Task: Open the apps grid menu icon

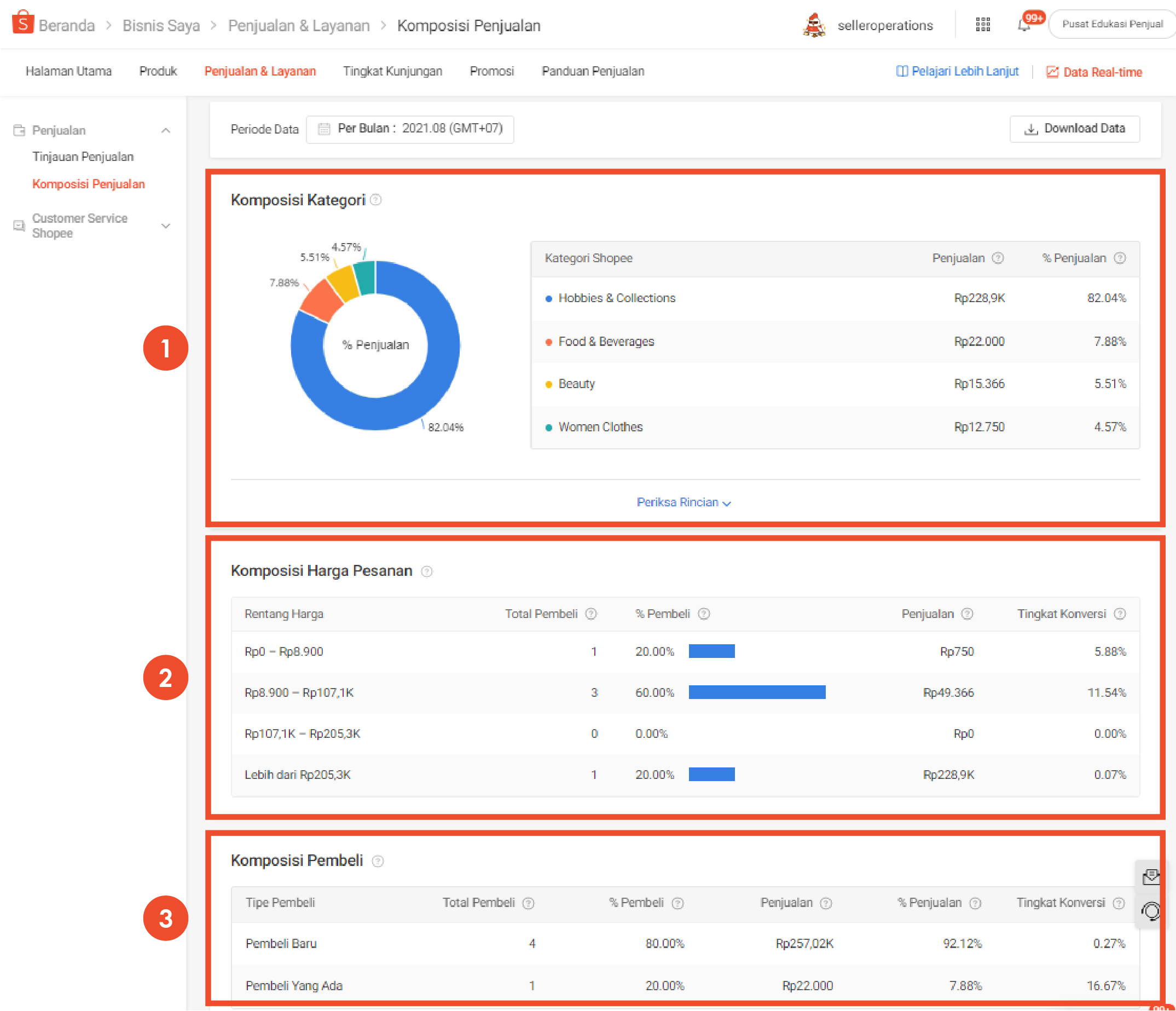Action: 982,25
